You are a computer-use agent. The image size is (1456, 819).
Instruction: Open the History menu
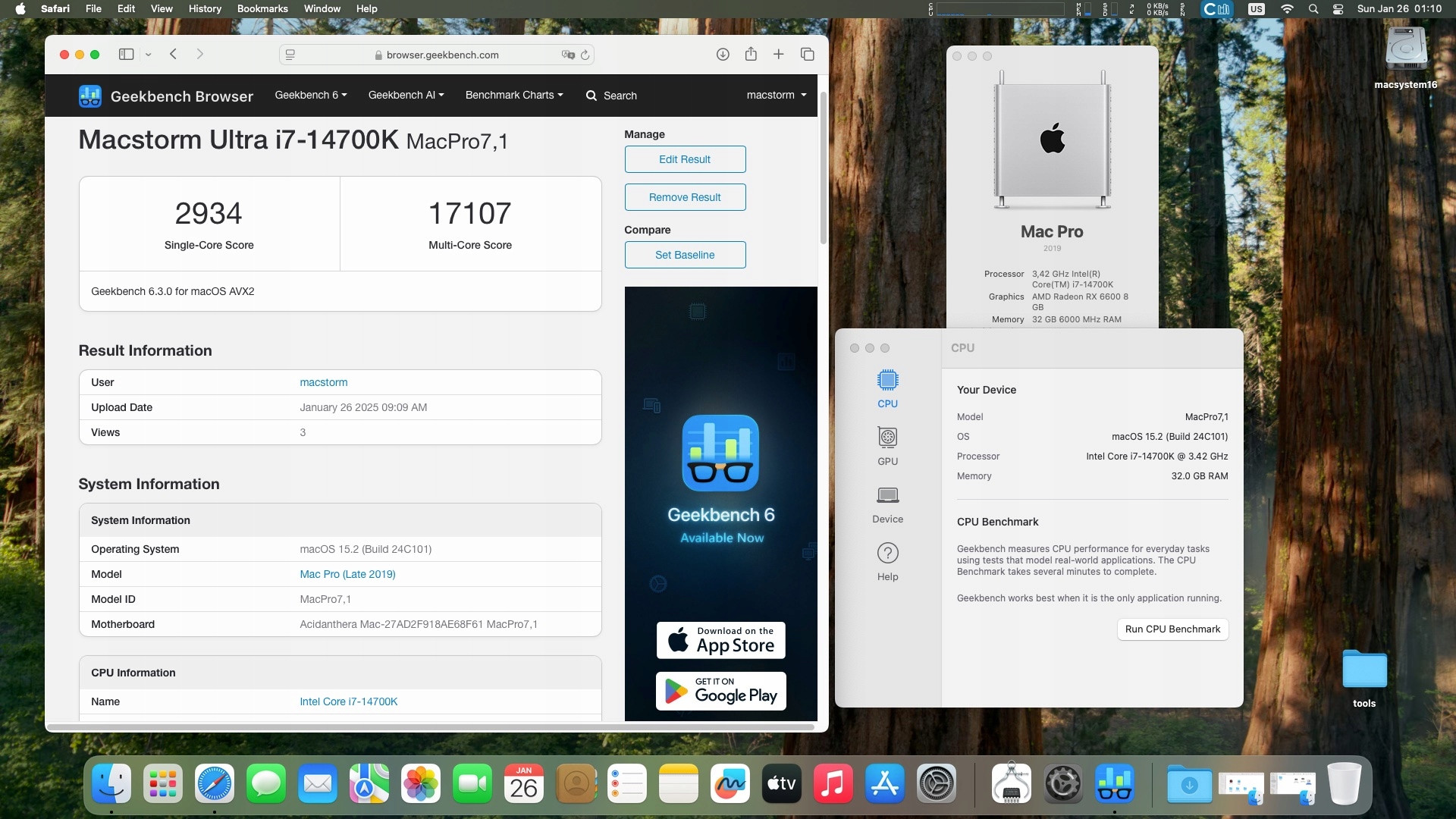(205, 8)
